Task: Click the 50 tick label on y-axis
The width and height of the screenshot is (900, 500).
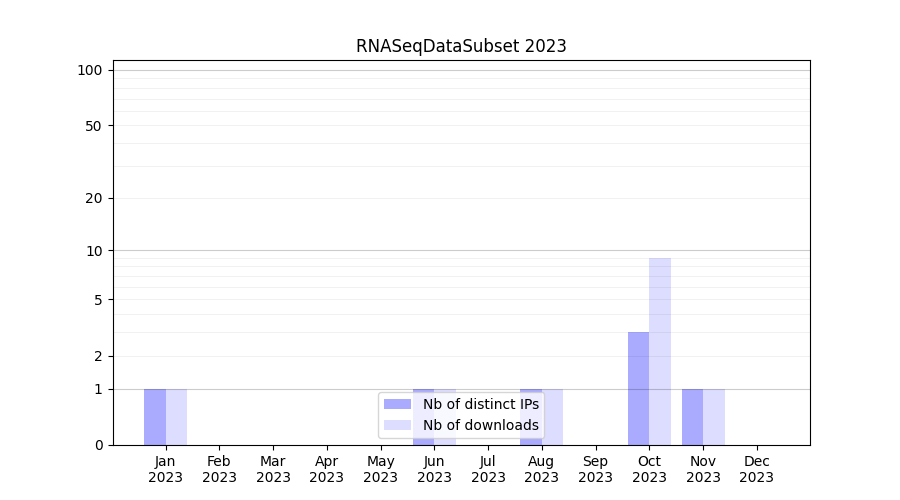Action: [94, 126]
